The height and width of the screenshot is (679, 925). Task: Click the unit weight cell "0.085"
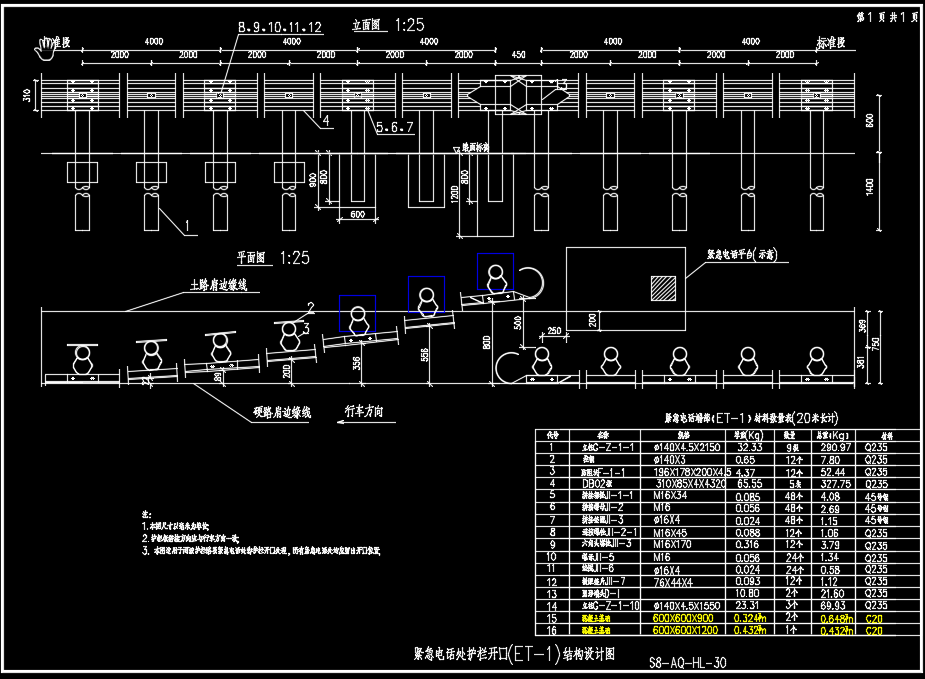tap(747, 497)
